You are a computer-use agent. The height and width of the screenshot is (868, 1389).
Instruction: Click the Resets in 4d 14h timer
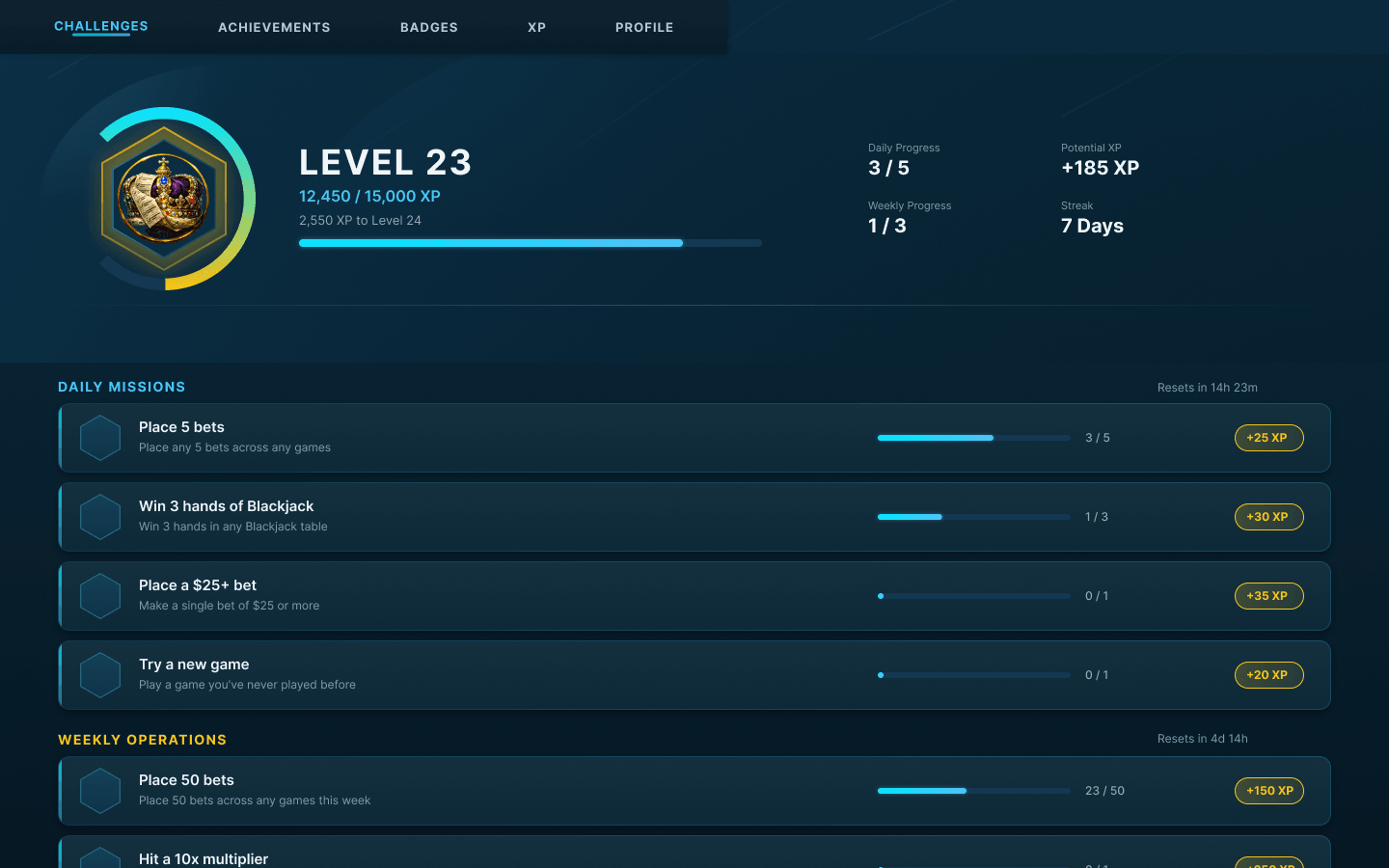pyautogui.click(x=1203, y=739)
